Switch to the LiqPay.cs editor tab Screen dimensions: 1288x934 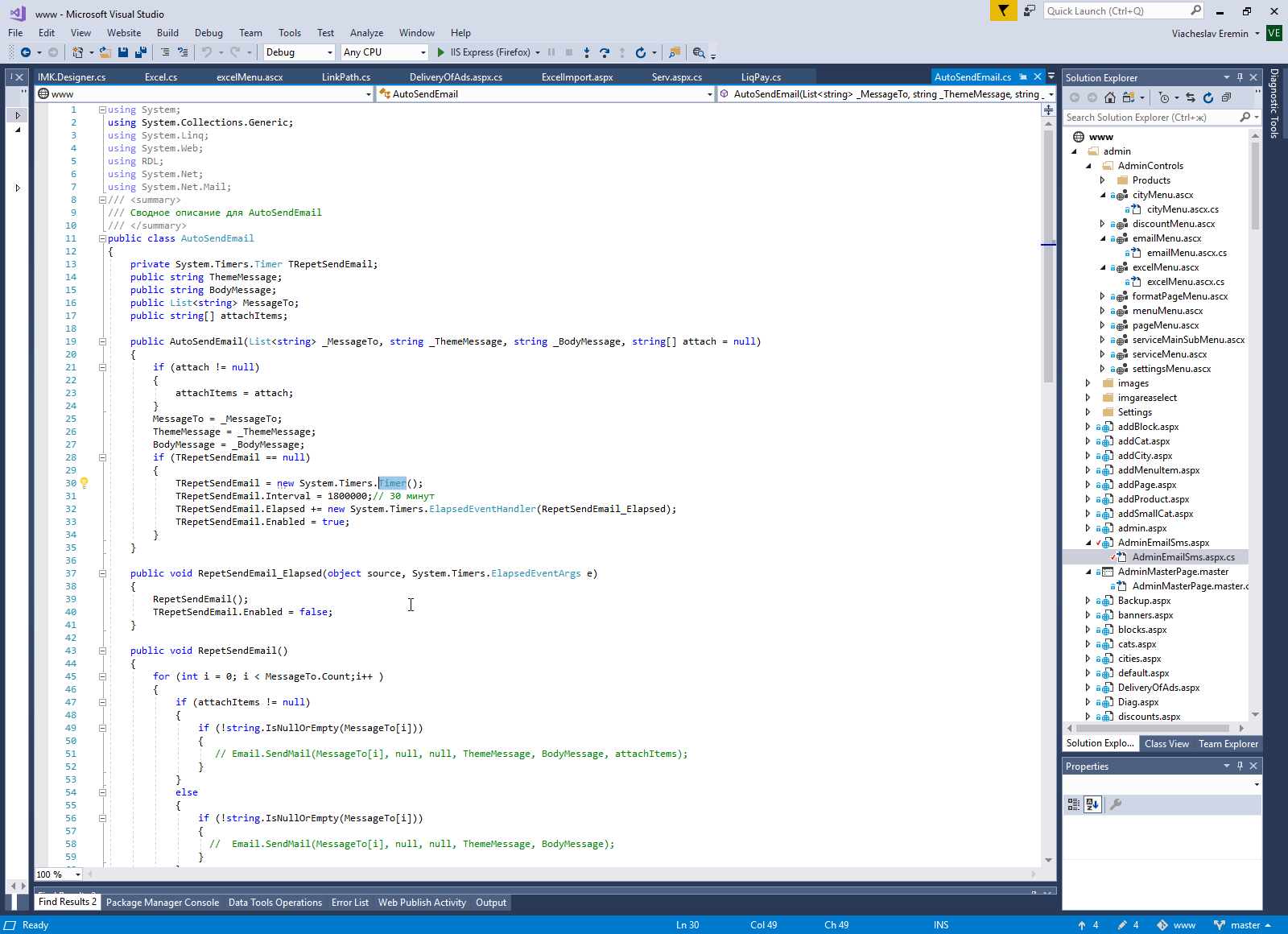(x=761, y=77)
